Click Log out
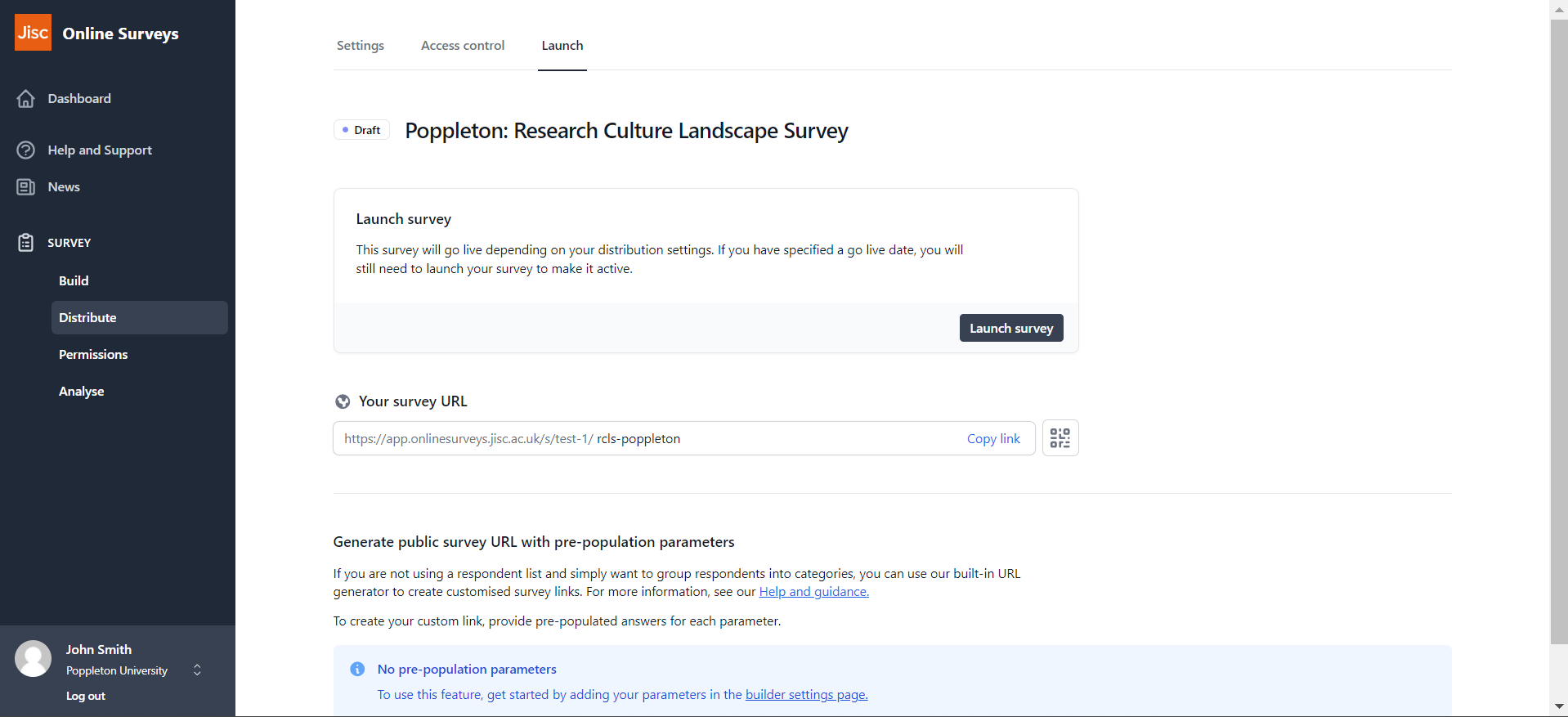 pos(86,697)
